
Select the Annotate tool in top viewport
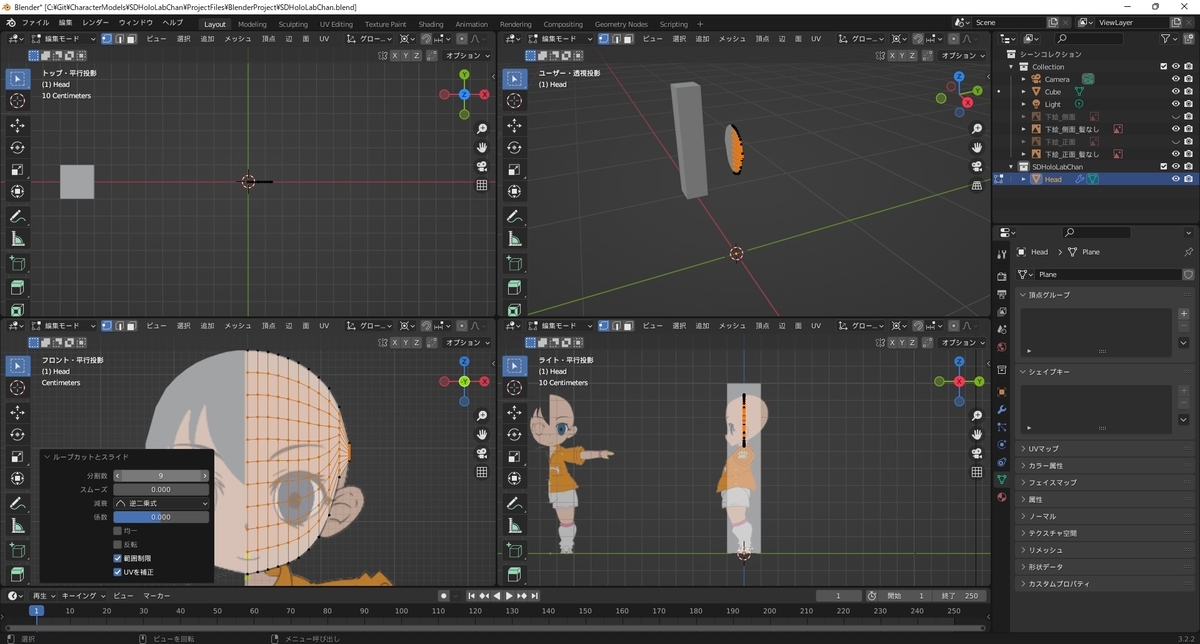coord(18,217)
